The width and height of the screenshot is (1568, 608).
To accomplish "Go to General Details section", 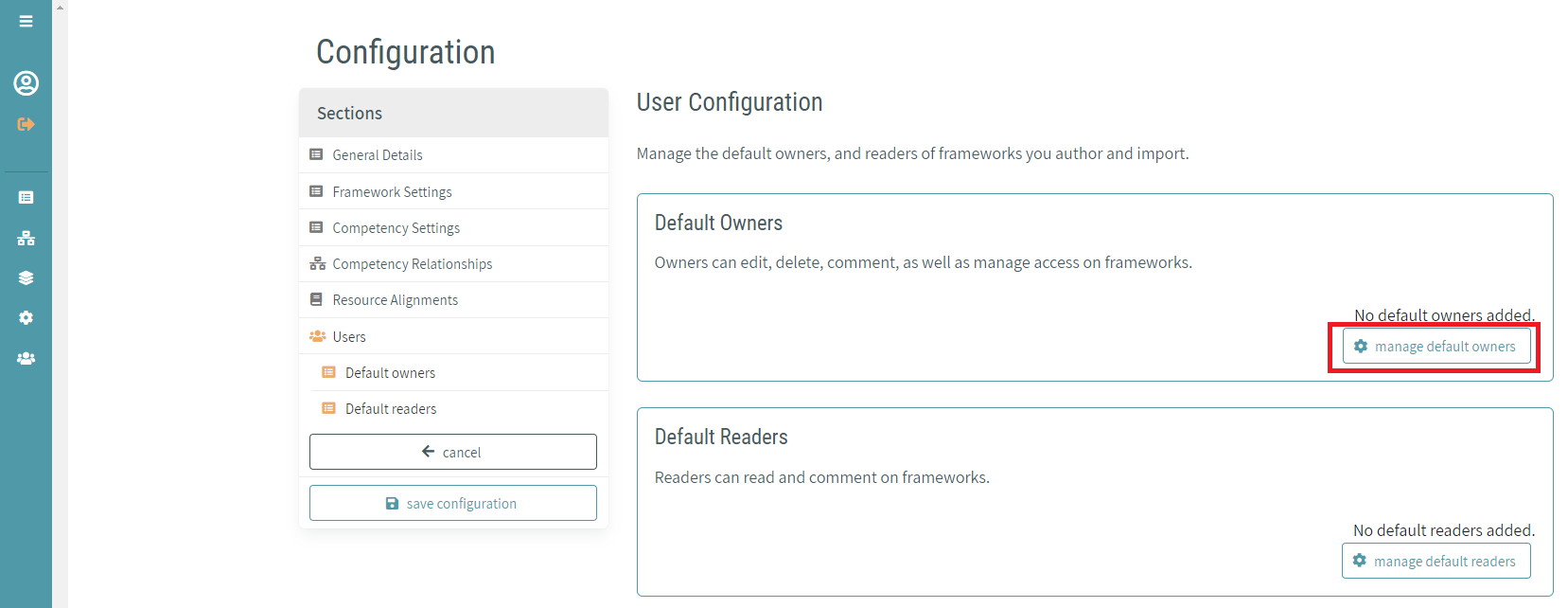I will pos(453,154).
